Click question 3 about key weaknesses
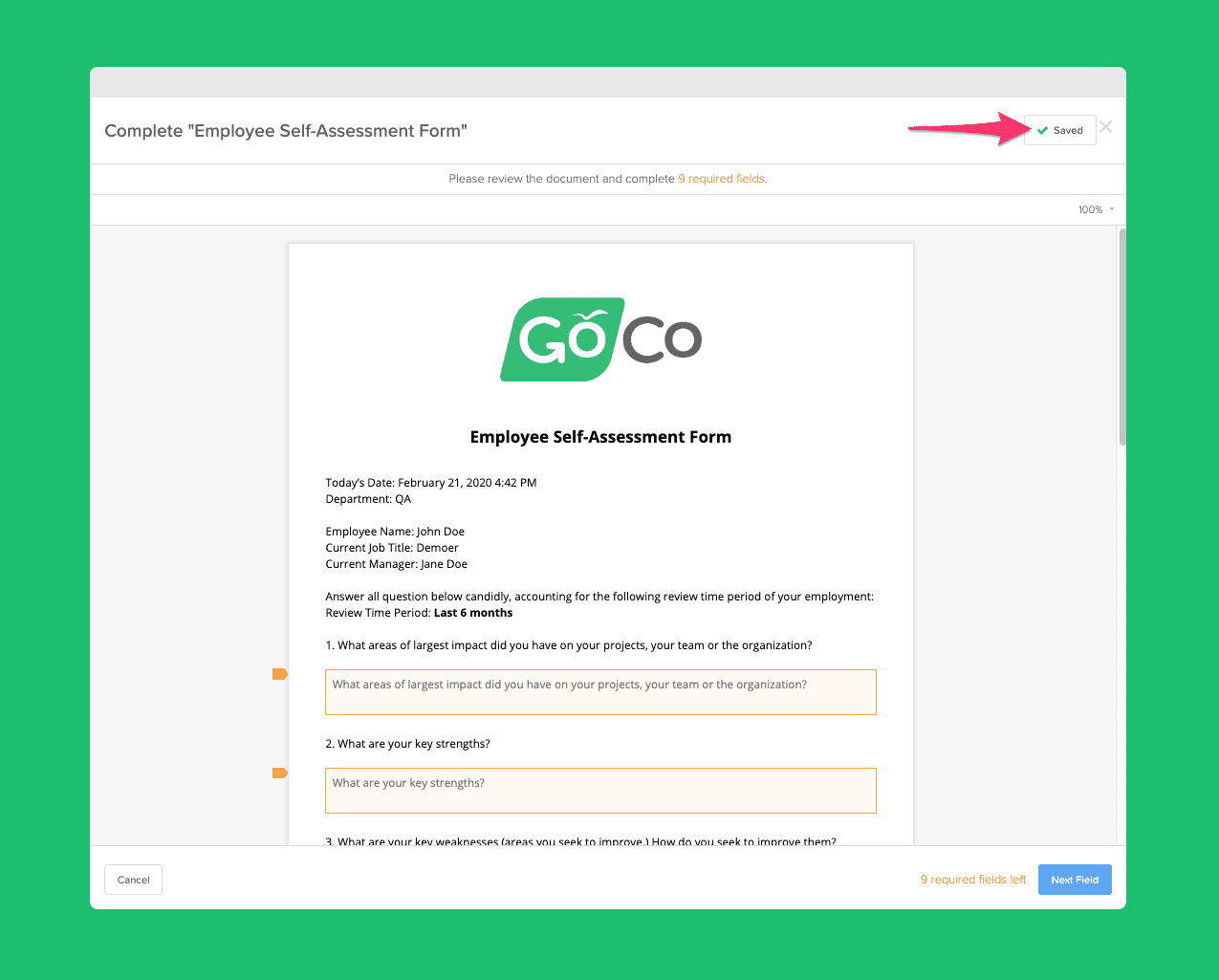This screenshot has height=980, width=1219. (x=580, y=841)
